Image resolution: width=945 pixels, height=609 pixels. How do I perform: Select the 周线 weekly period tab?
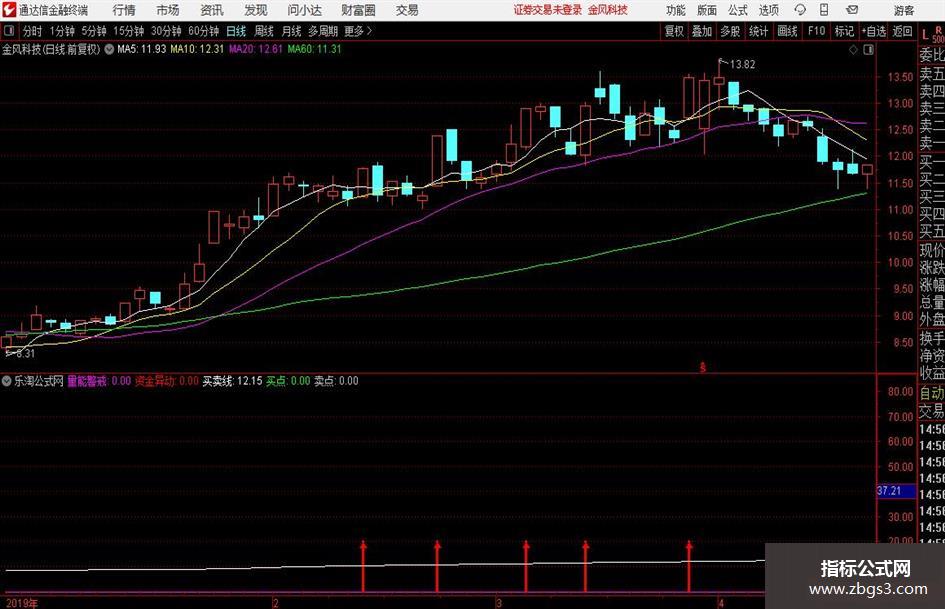point(263,31)
